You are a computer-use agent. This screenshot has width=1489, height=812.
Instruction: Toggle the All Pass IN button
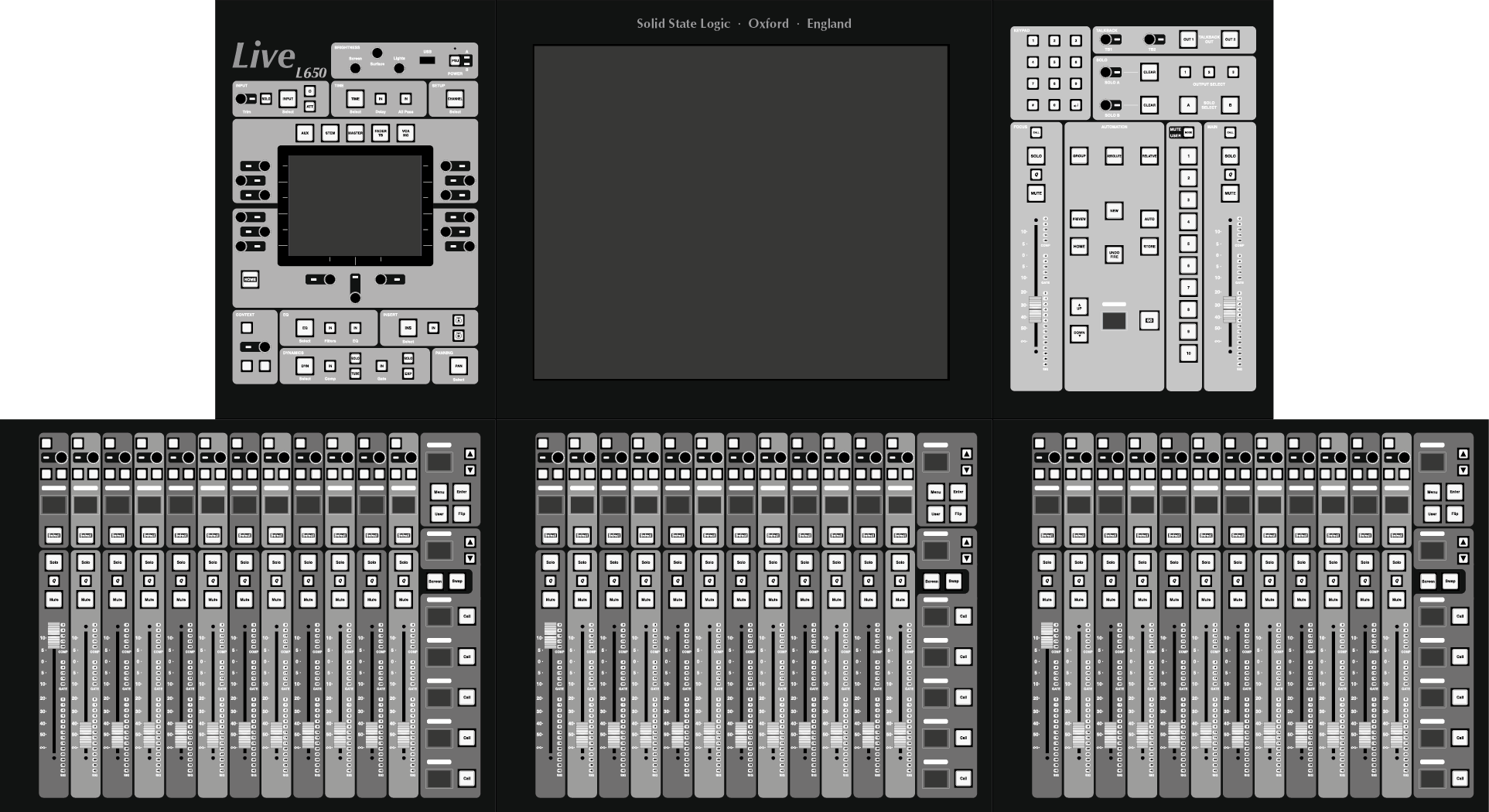[x=405, y=99]
